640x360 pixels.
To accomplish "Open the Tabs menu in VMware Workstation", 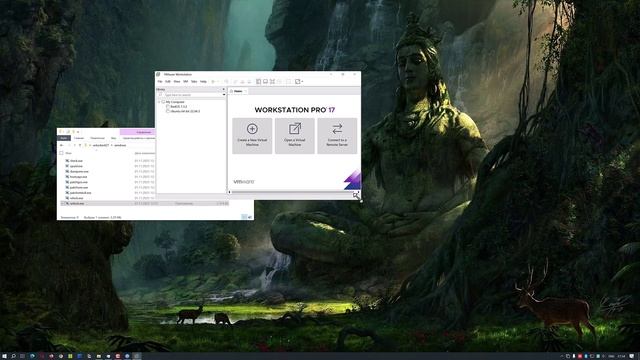I will (194, 82).
